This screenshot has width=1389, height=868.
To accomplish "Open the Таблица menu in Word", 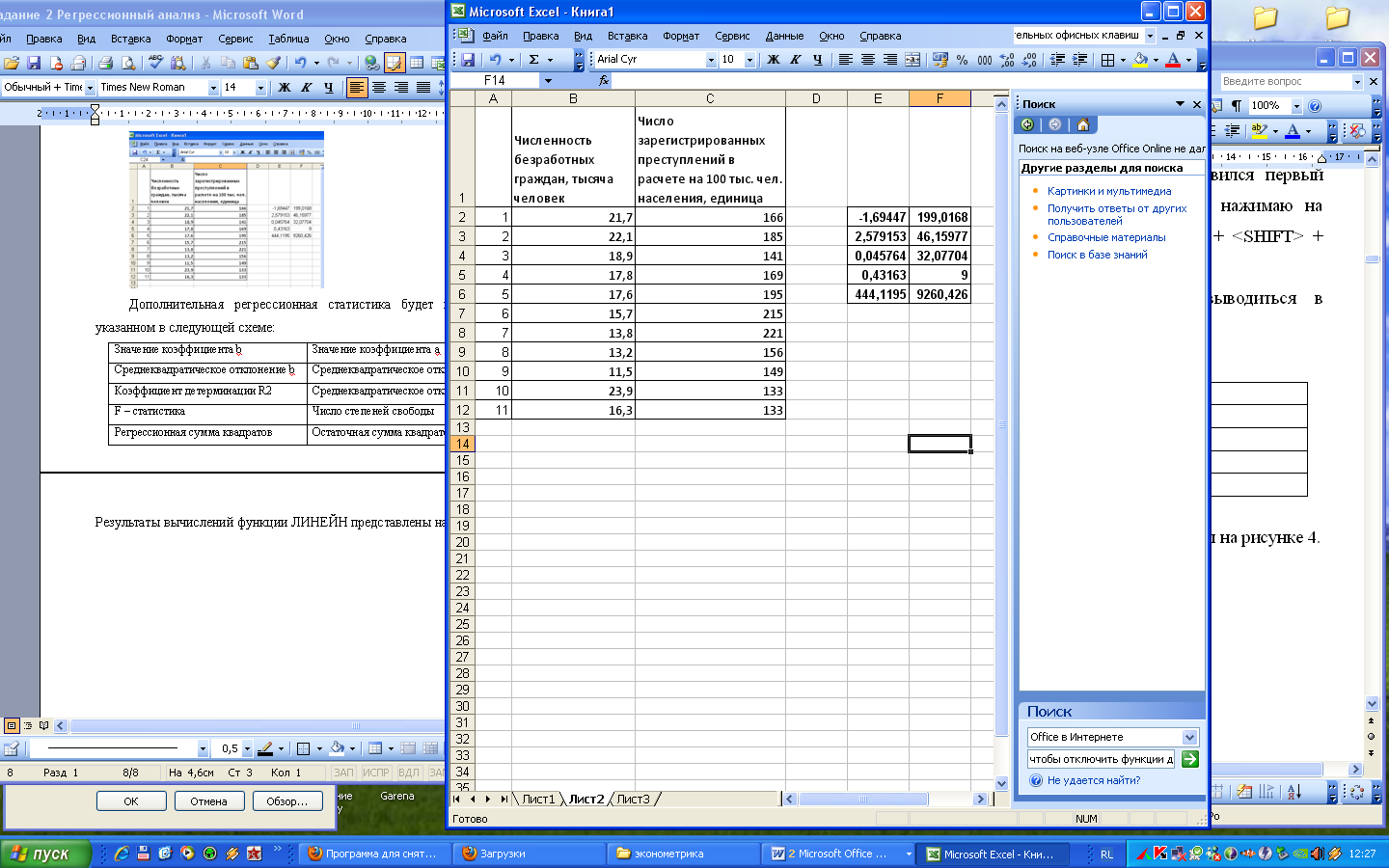I will point(288,39).
